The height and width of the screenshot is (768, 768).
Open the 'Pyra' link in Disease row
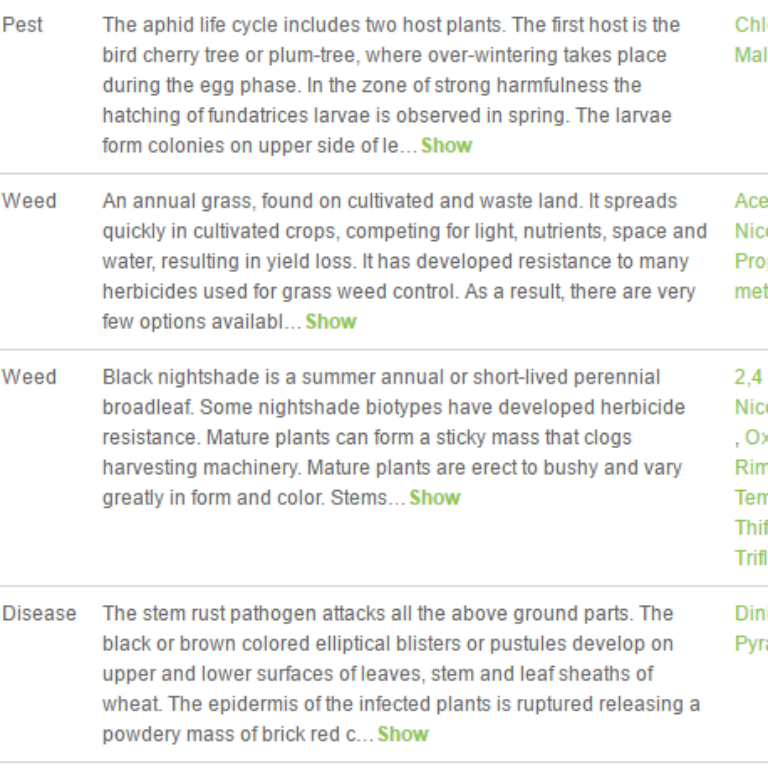coord(751,644)
